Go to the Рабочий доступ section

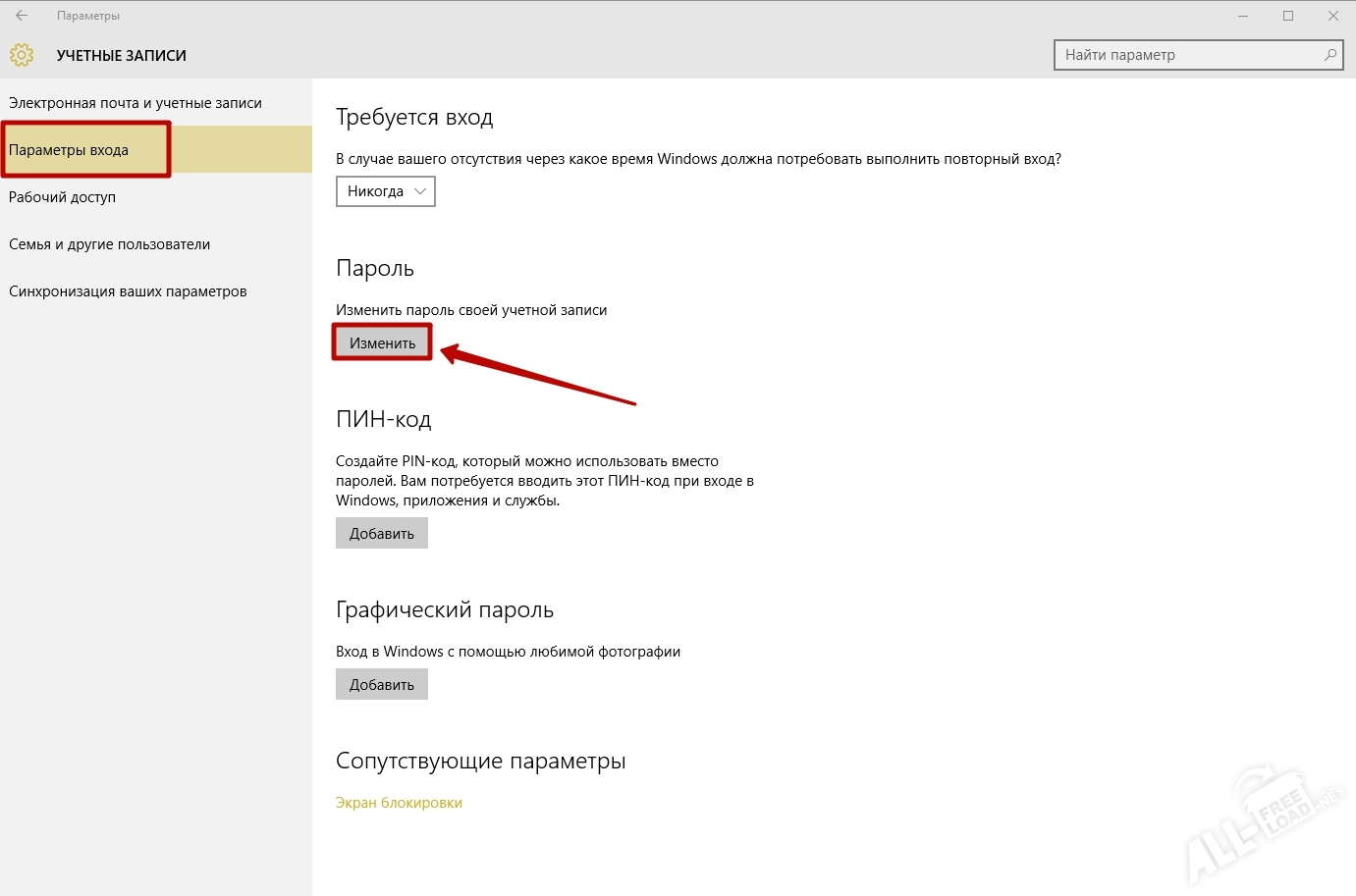click(63, 197)
